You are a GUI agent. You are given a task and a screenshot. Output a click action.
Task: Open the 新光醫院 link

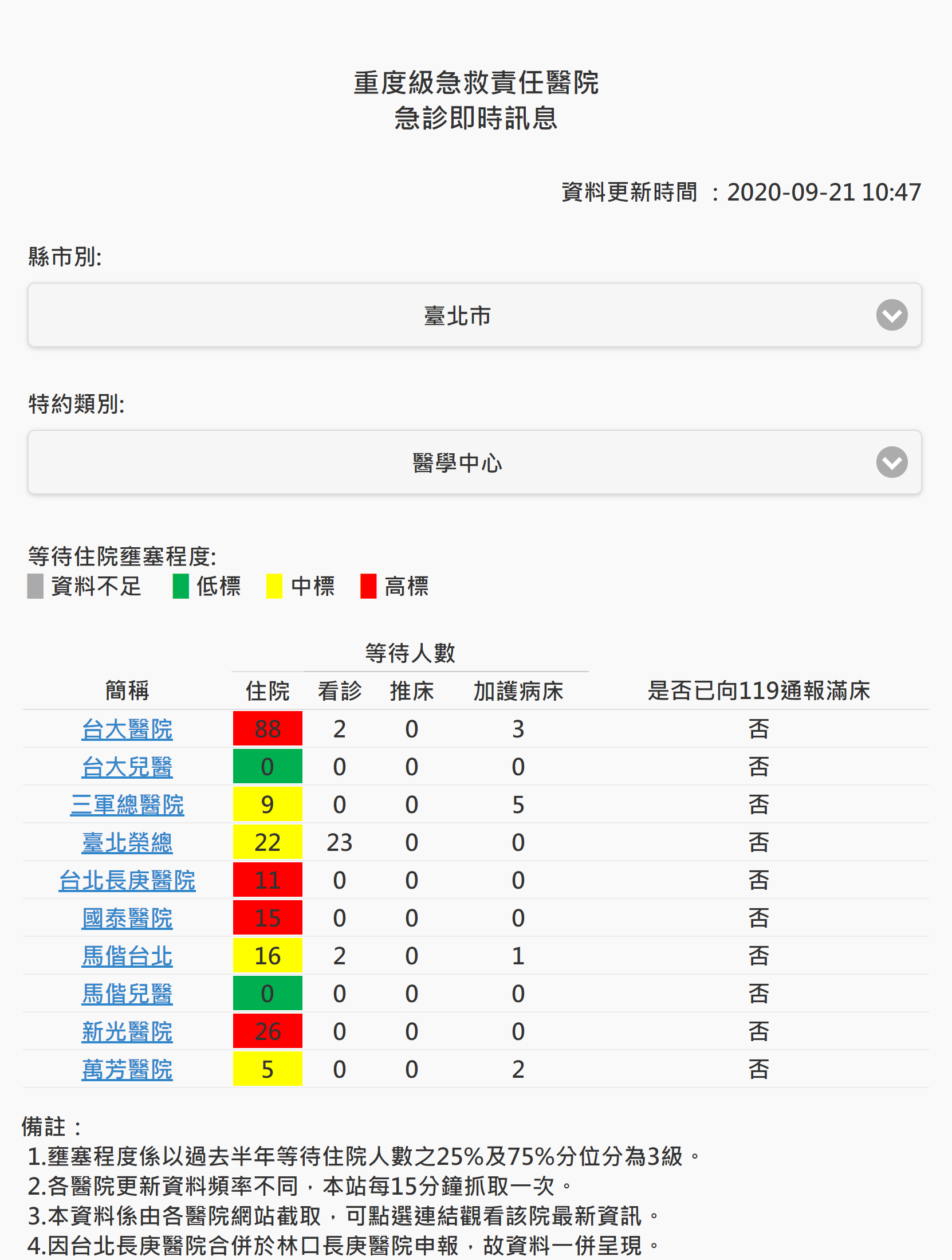[127, 1032]
